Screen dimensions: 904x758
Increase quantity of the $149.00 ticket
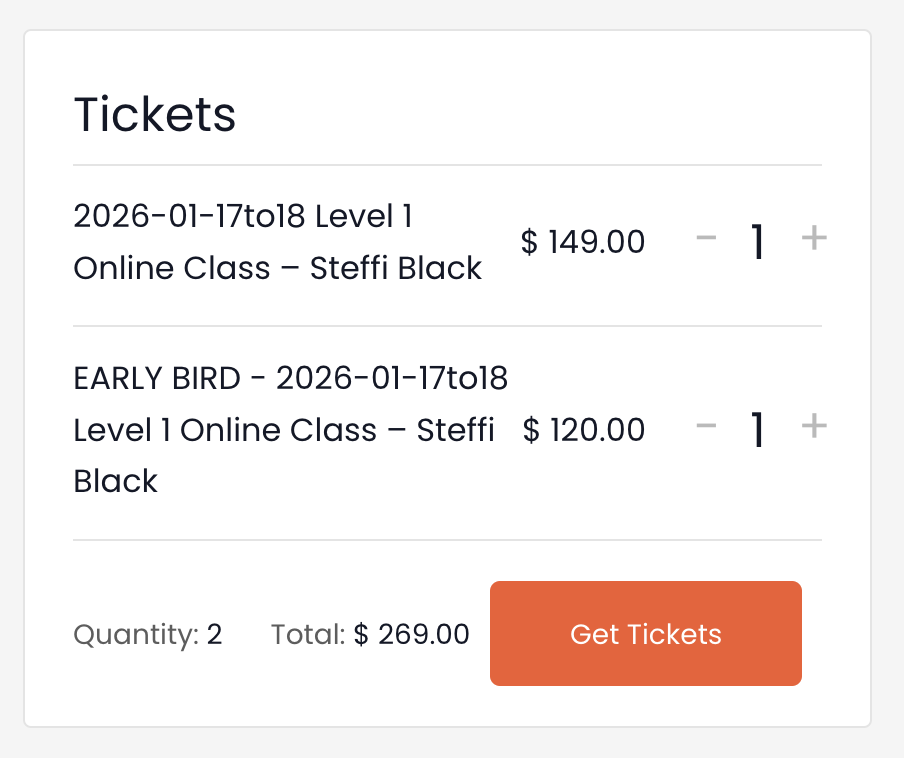814,239
